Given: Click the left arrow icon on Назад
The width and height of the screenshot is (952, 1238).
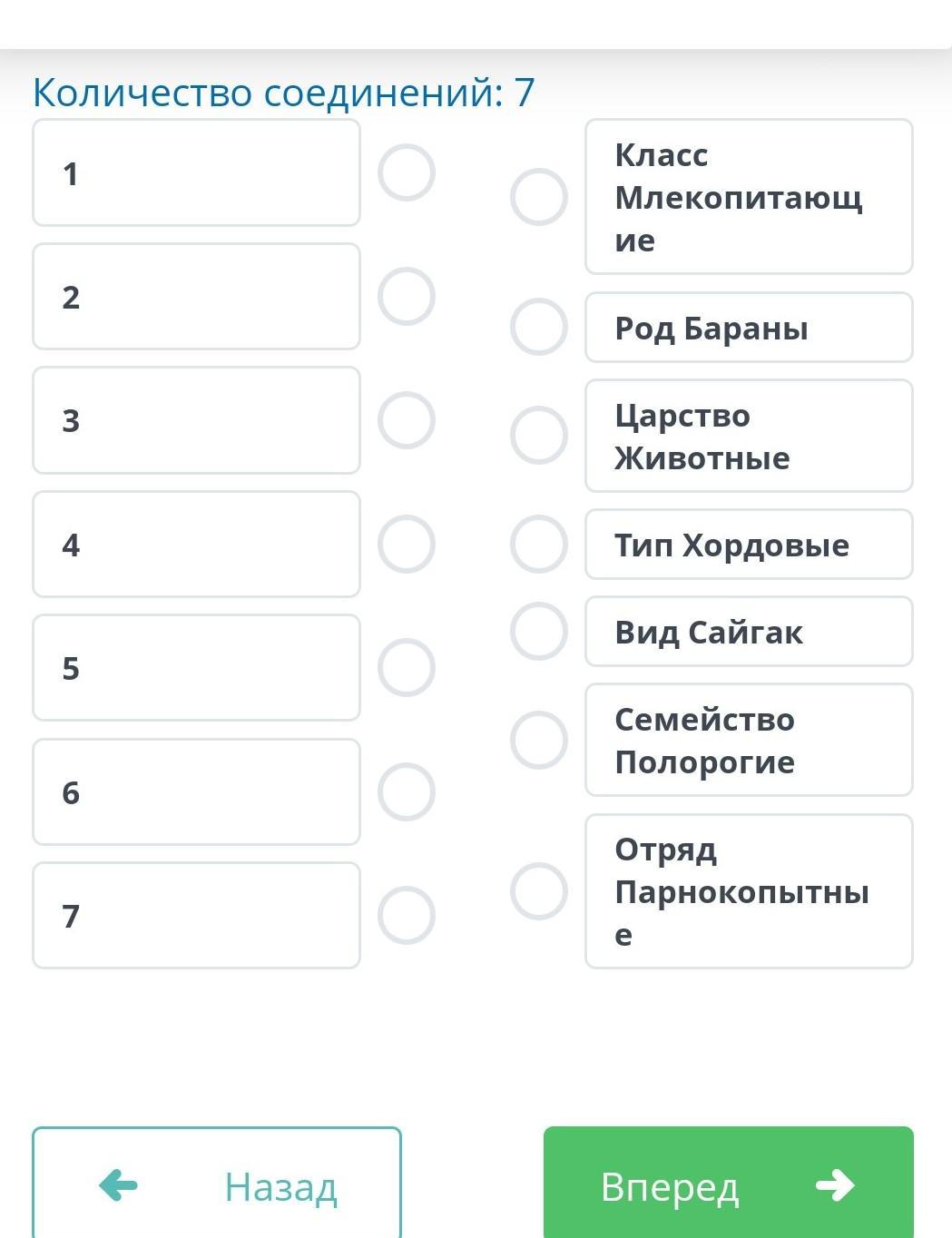Looking at the screenshot, I should (x=118, y=1184).
